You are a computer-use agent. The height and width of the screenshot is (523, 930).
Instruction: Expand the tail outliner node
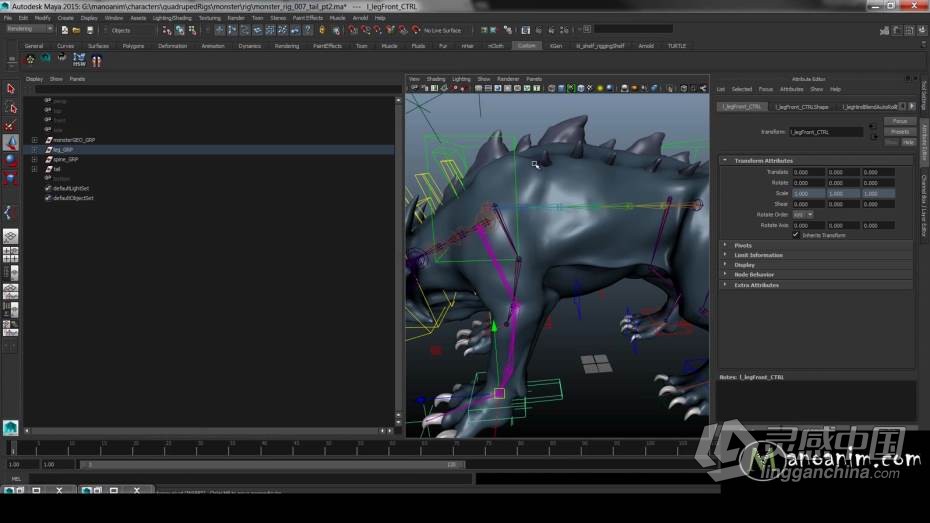click(x=34, y=169)
